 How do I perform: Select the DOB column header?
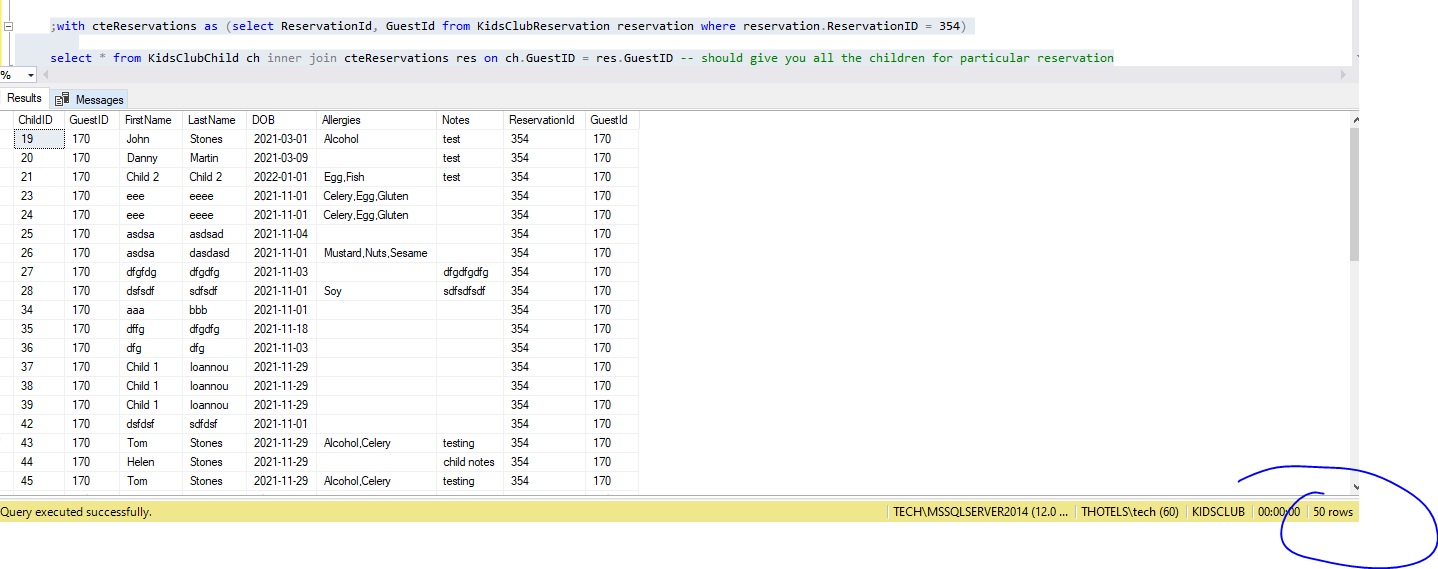pos(281,120)
